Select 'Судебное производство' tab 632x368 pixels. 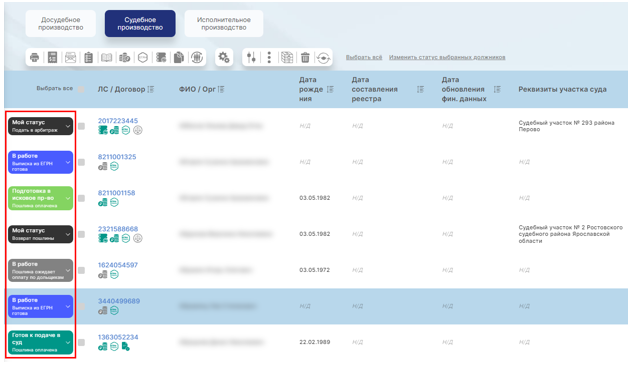click(140, 23)
